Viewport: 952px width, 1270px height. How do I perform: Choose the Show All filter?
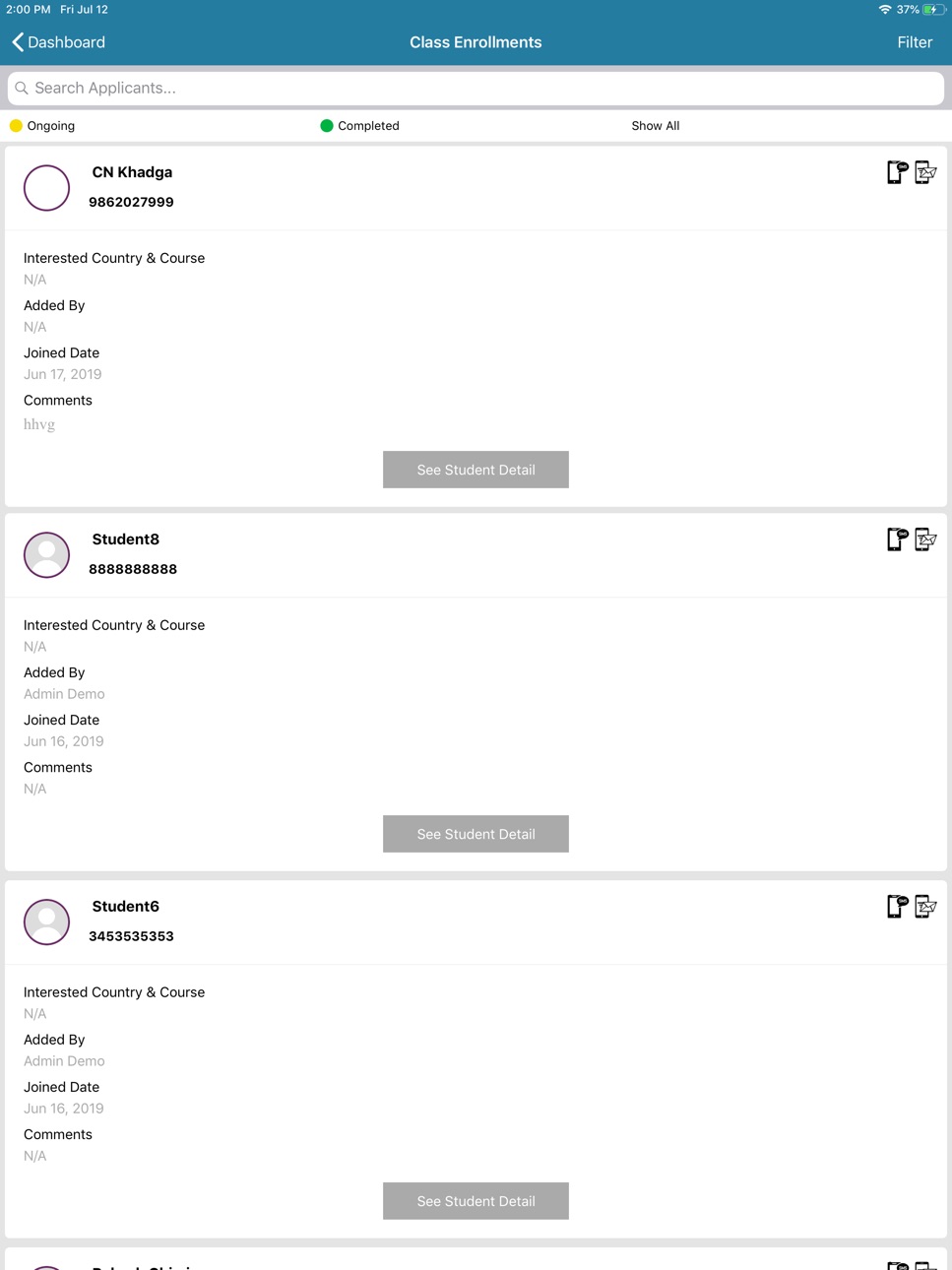pyautogui.click(x=656, y=126)
